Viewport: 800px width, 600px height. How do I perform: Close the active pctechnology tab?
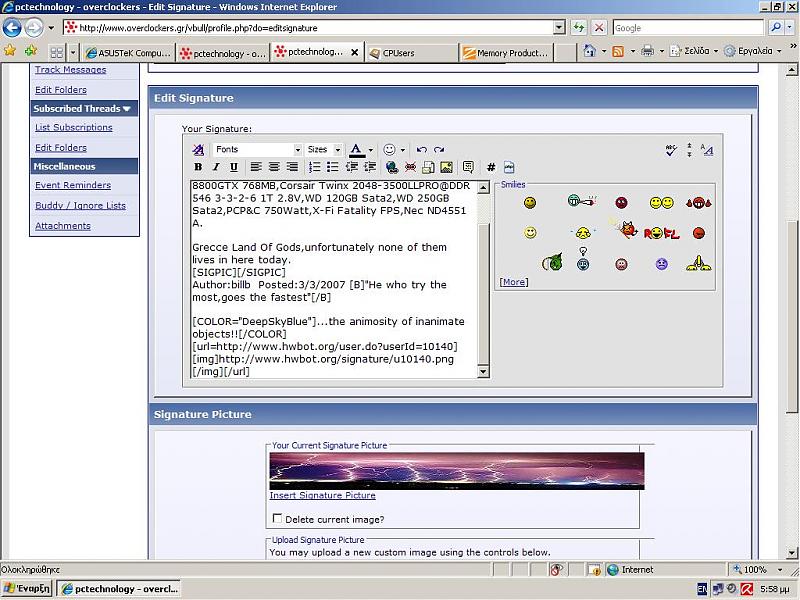coord(355,53)
